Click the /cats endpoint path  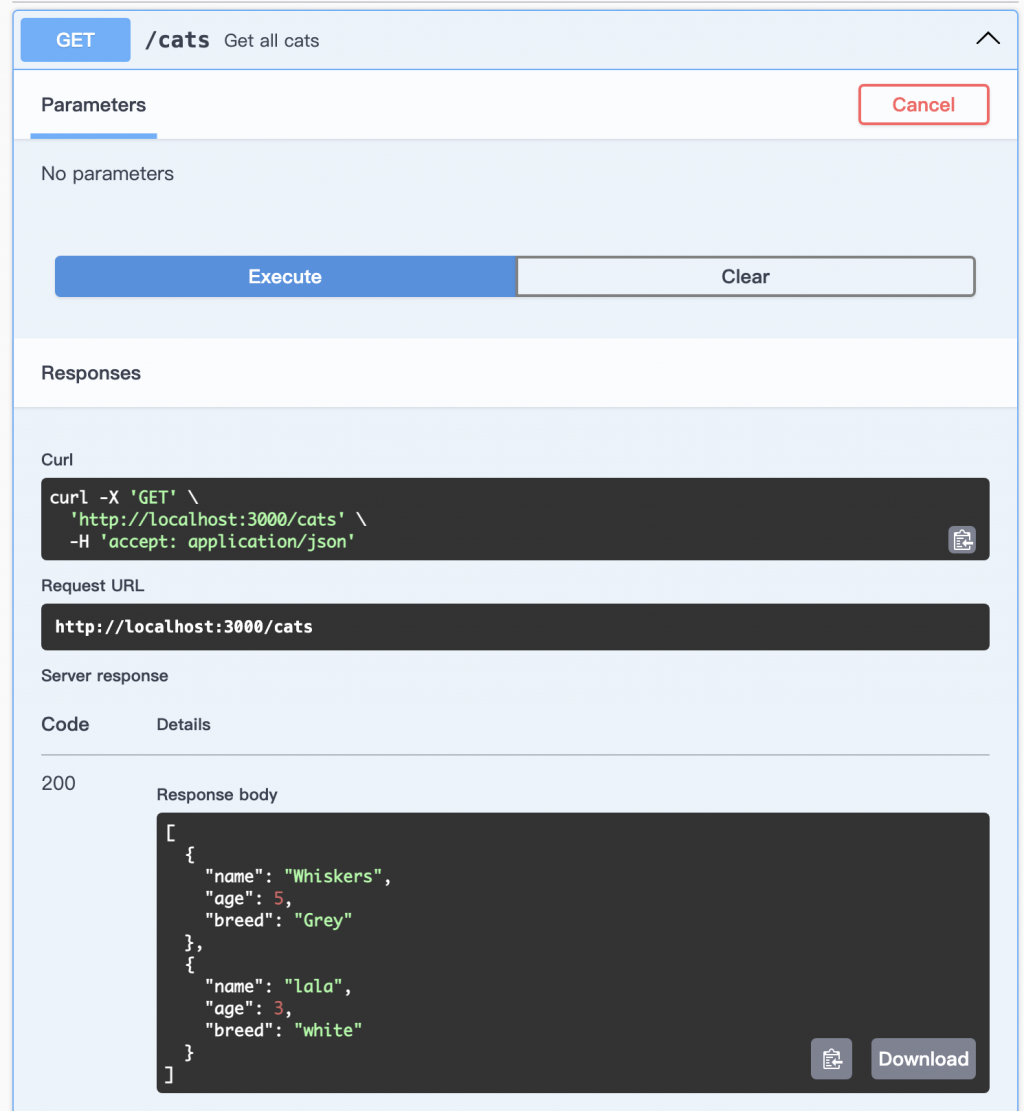177,40
